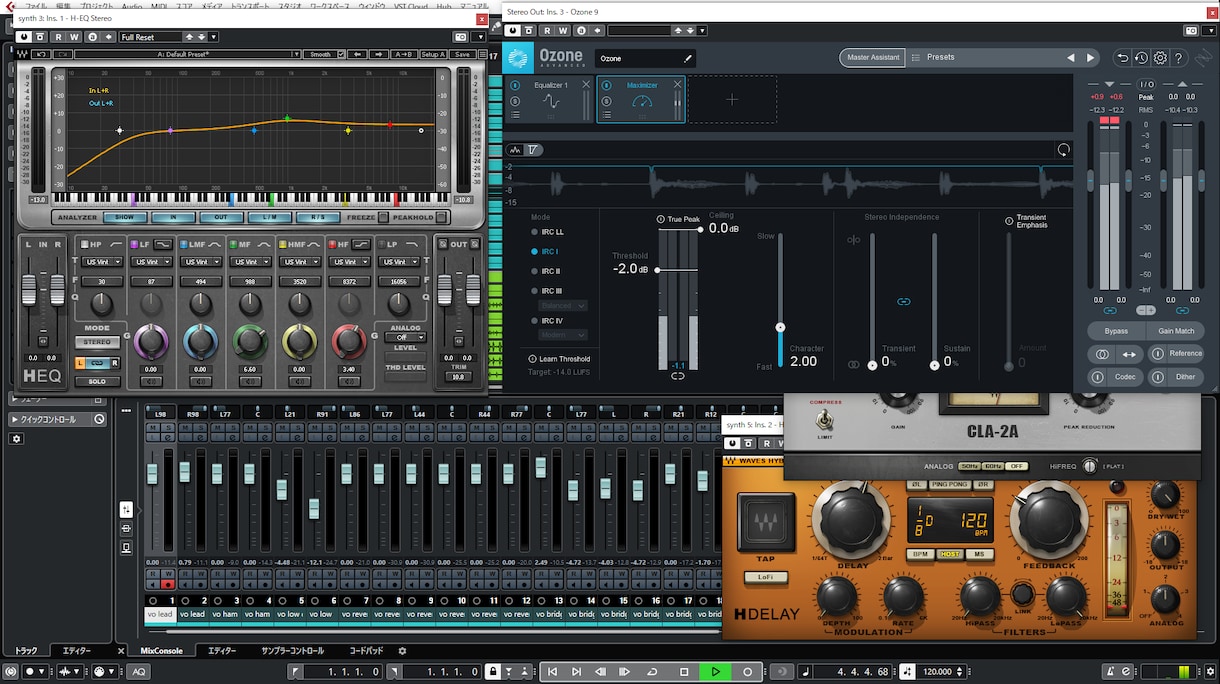This screenshot has width=1220, height=684.
Task: Click the SOLO button in H-EQ
Action: click(97, 382)
